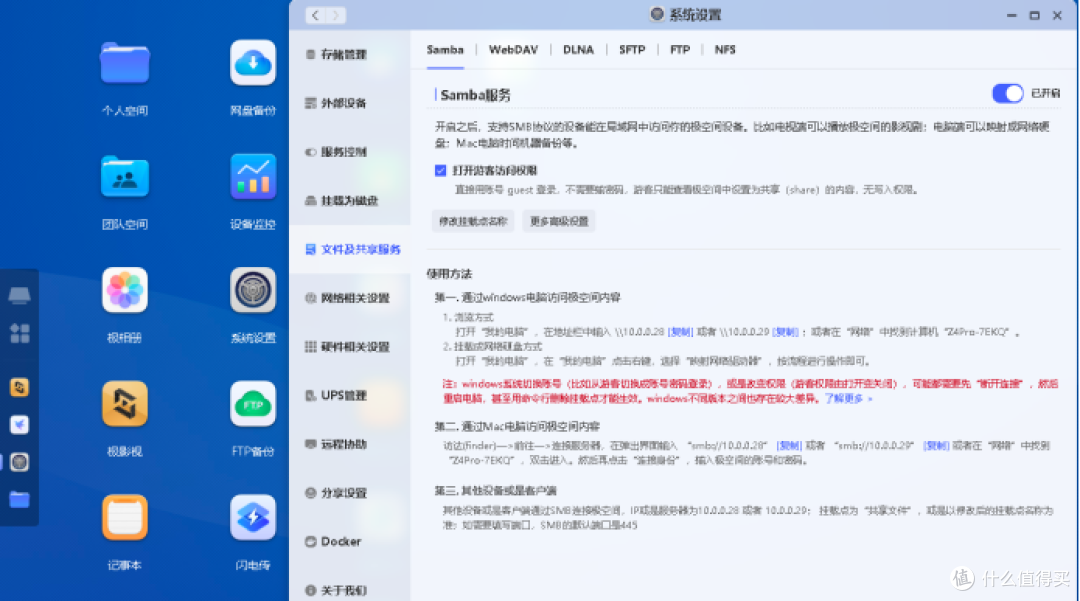This screenshot has height=601, width=1080.
Task: Switch to the DLNA tab
Action: pyautogui.click(x=578, y=50)
